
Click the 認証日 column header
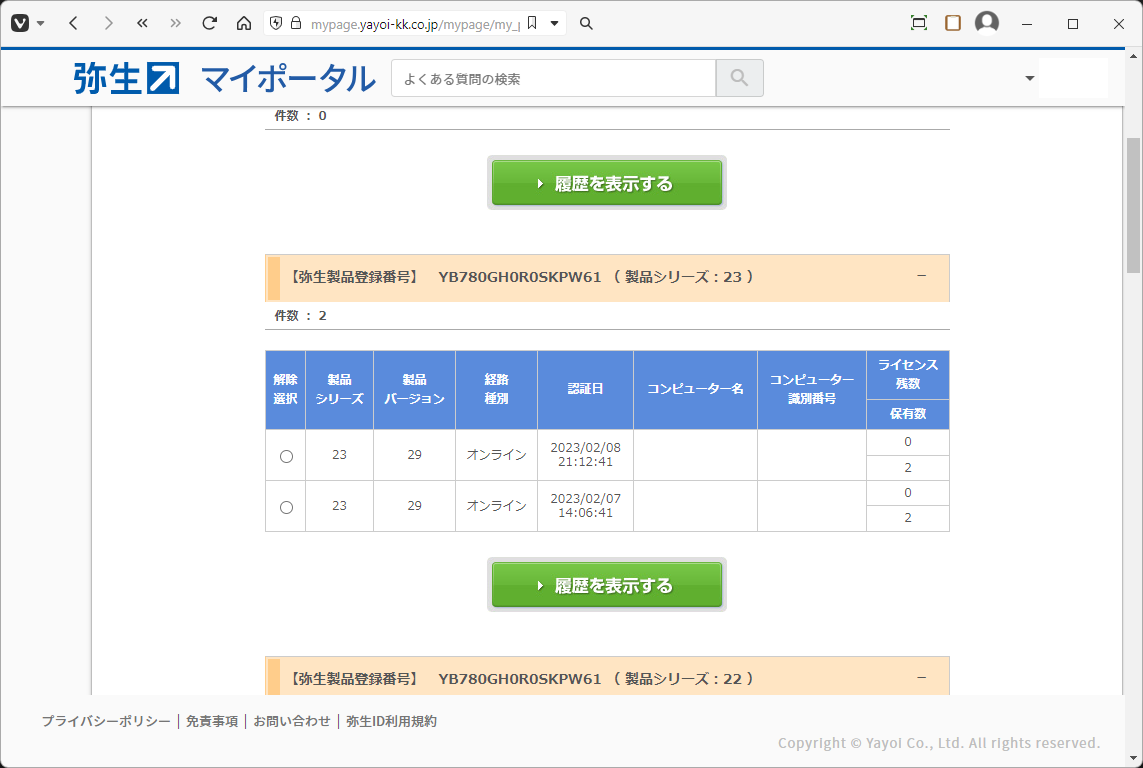point(585,389)
